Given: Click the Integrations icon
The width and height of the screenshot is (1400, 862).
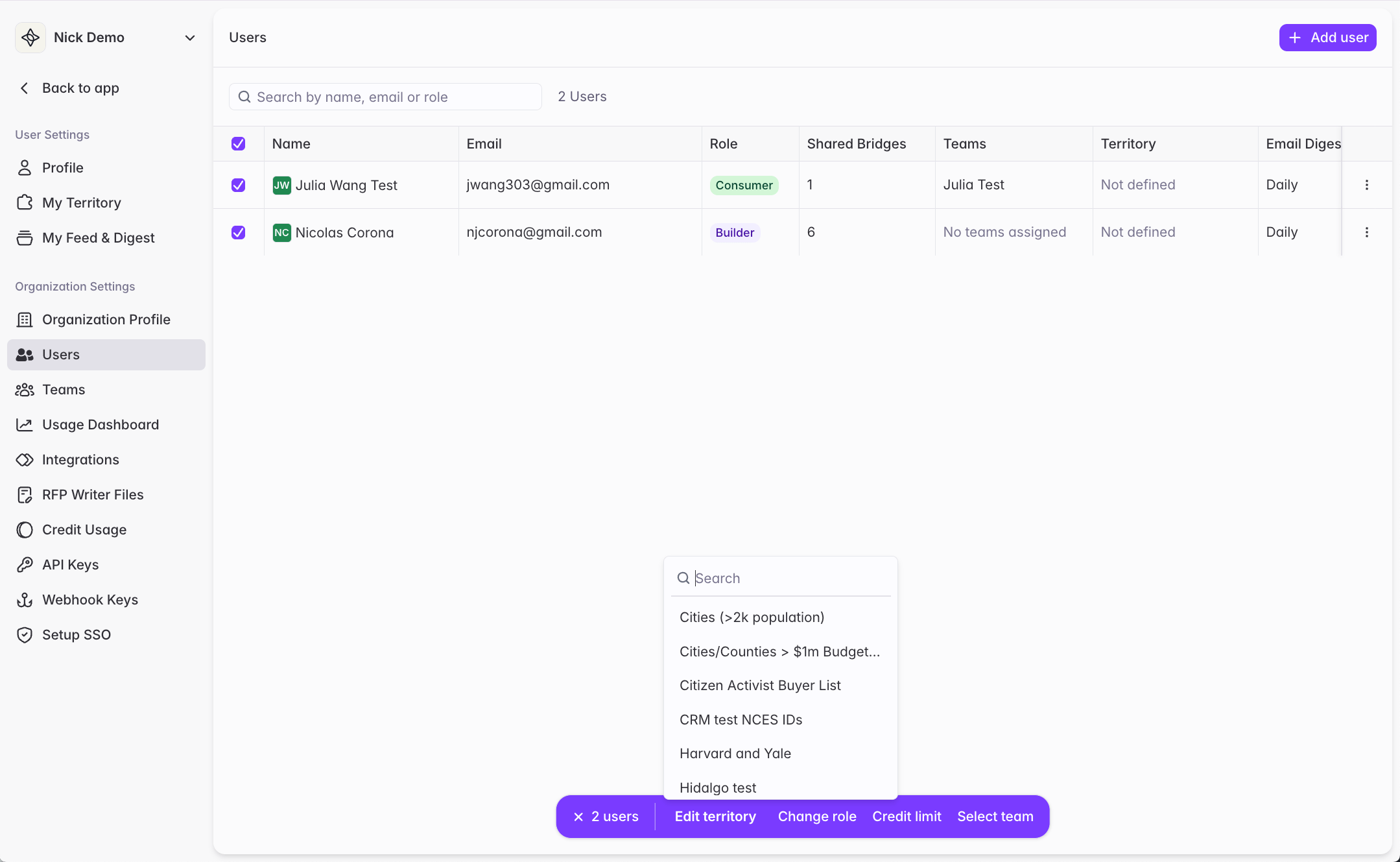Looking at the screenshot, I should pyautogui.click(x=25, y=460).
